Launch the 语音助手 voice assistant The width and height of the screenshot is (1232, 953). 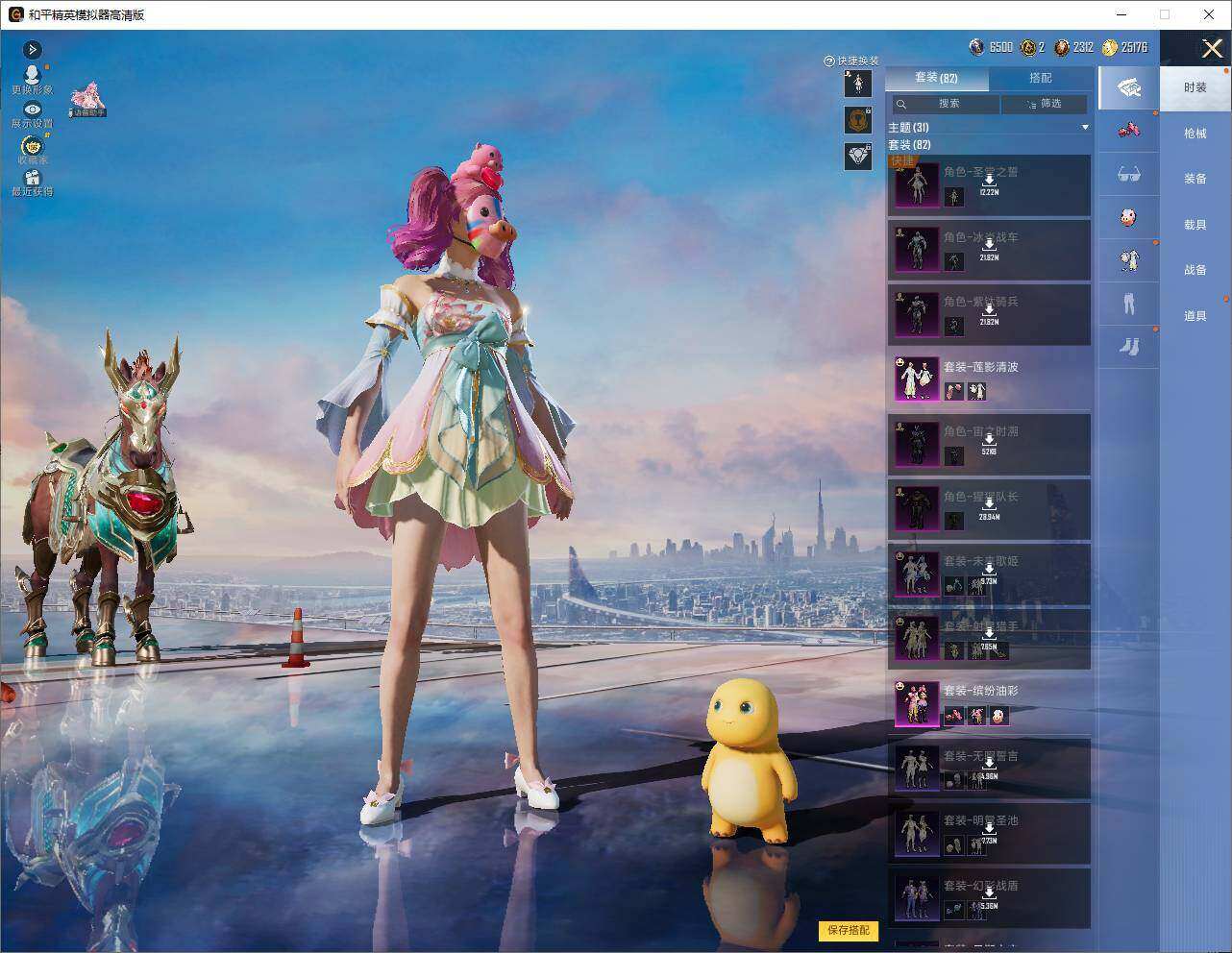pos(86,100)
